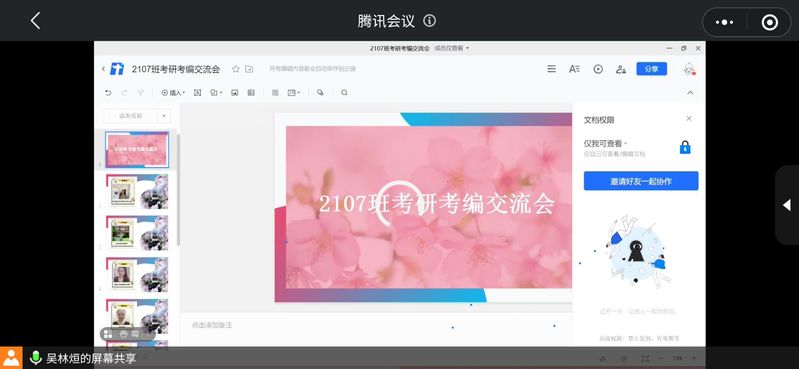Click the redo arrow in the toolbar
This screenshot has width=799, height=369.
(124, 93)
